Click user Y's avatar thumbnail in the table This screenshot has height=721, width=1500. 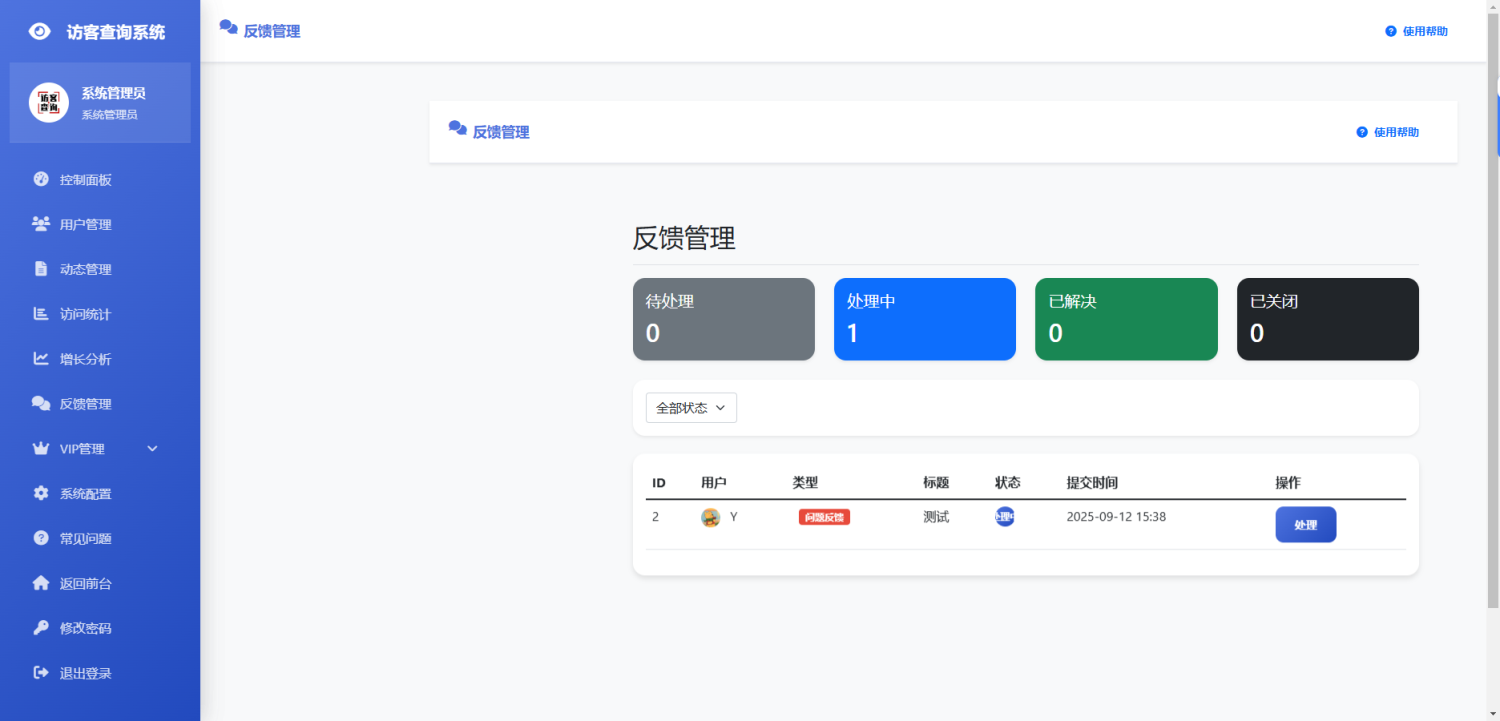pyautogui.click(x=709, y=517)
